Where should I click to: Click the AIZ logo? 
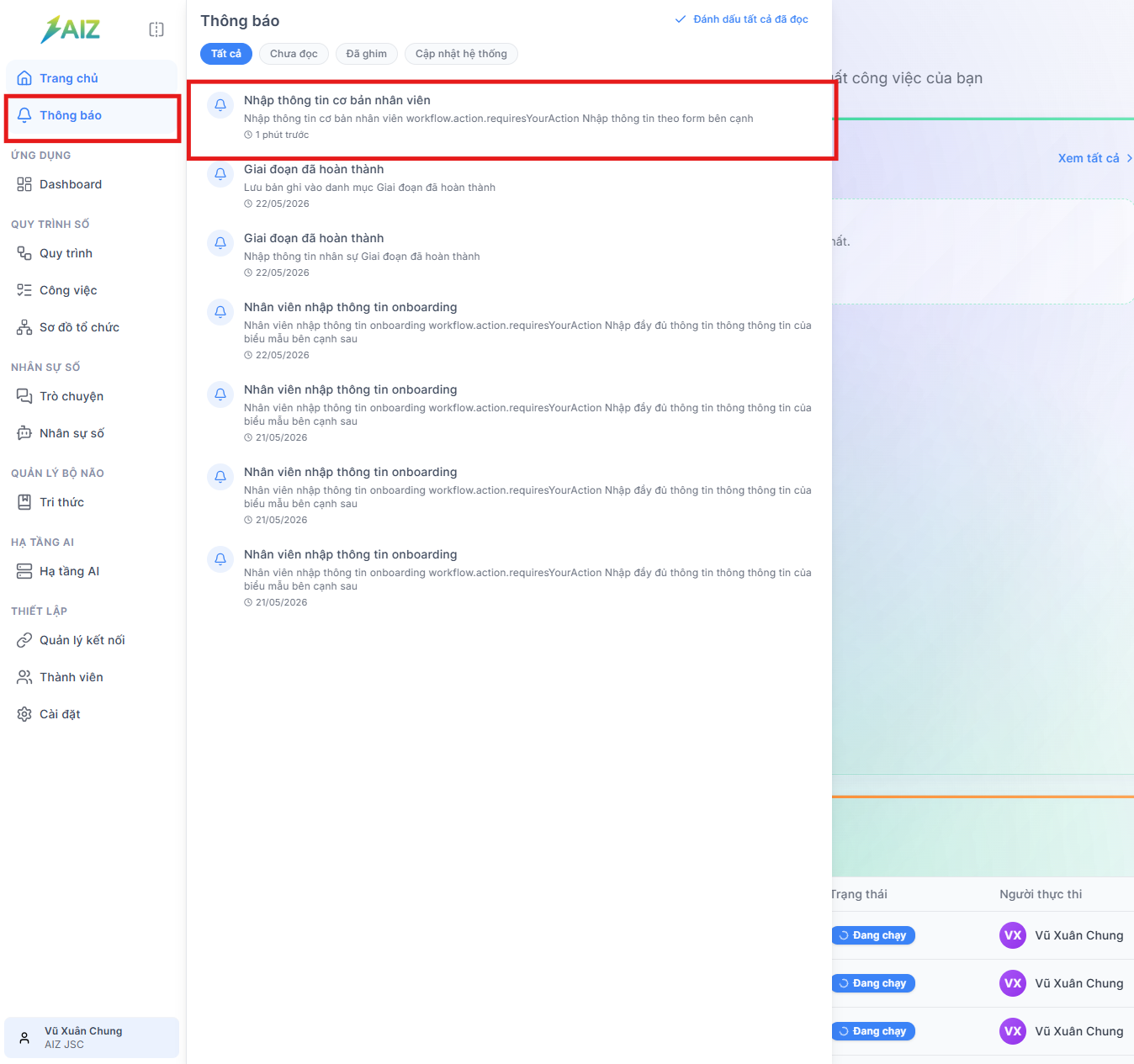[71, 29]
